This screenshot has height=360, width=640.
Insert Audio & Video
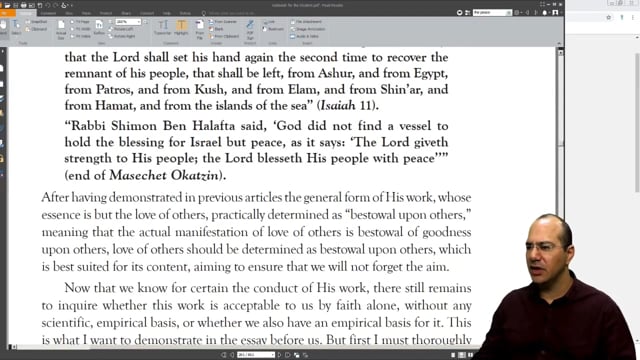coord(304,36)
